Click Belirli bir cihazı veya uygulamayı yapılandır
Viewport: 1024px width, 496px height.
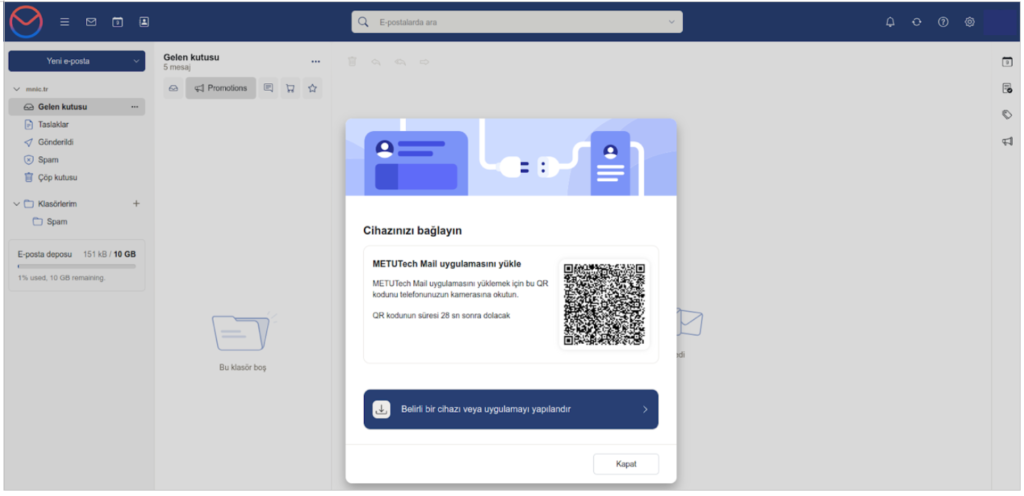pos(510,409)
